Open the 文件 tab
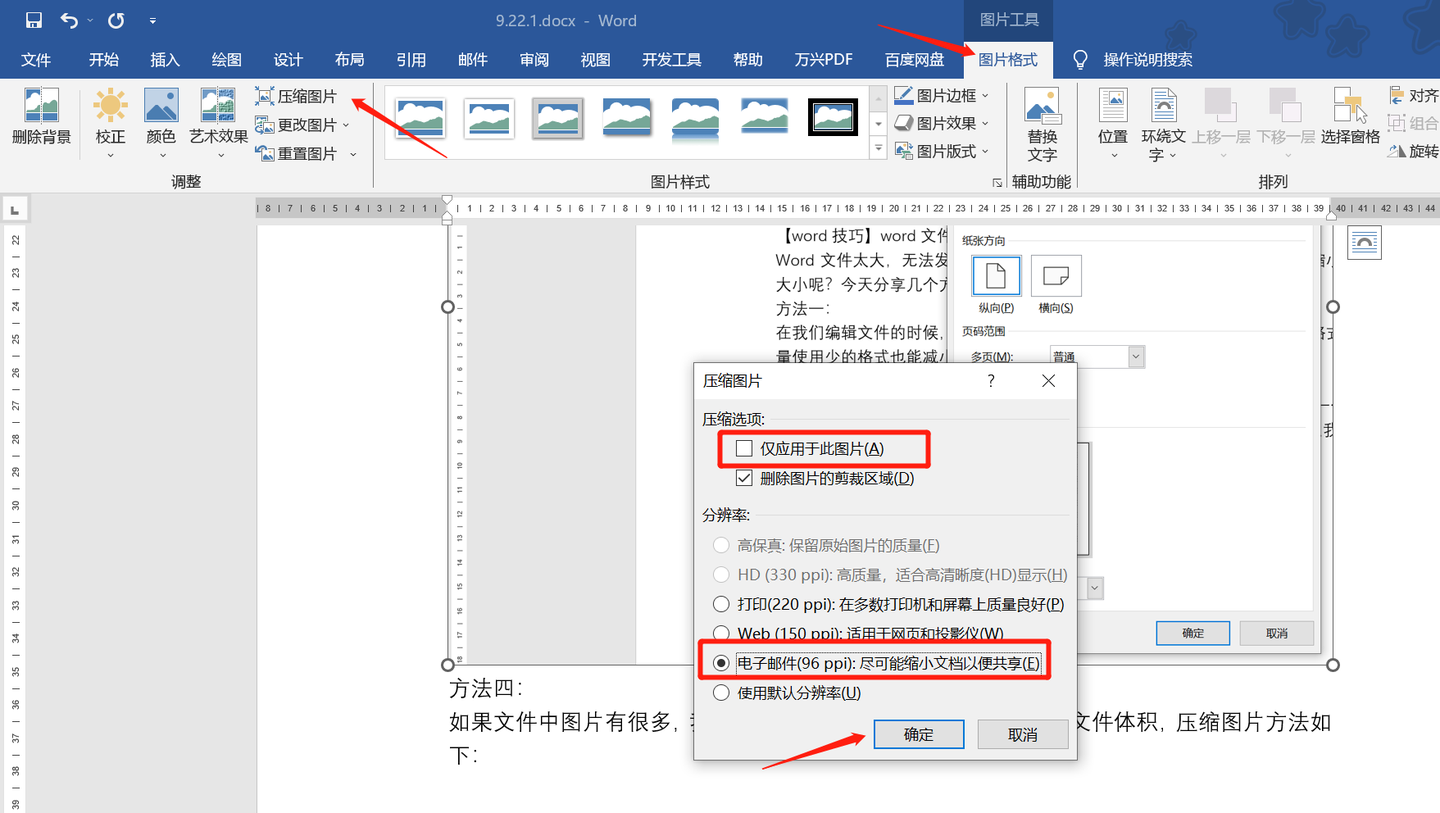Screen dimensions: 1440x813 (36, 60)
